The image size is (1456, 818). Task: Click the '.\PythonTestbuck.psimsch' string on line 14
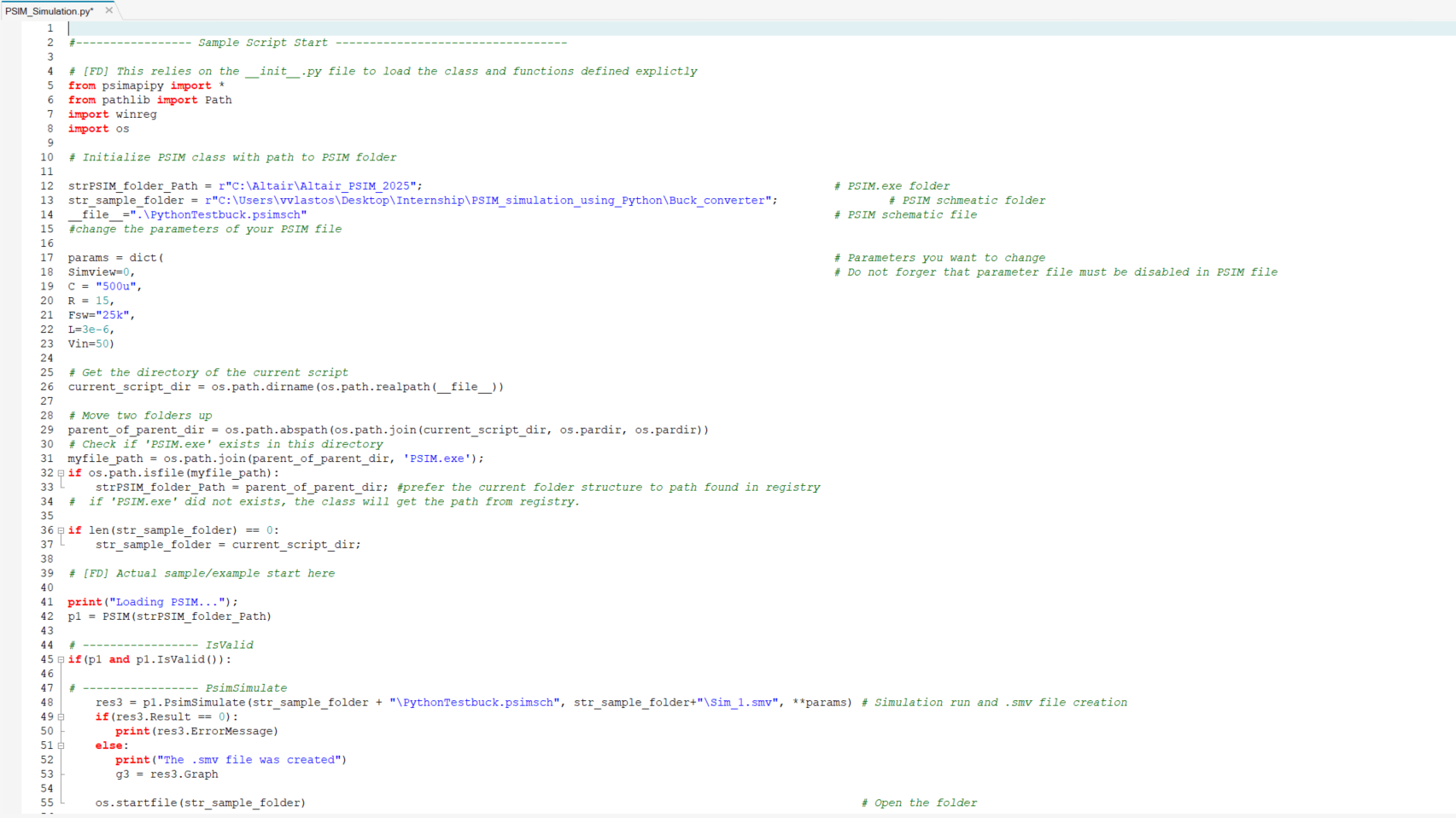point(218,215)
